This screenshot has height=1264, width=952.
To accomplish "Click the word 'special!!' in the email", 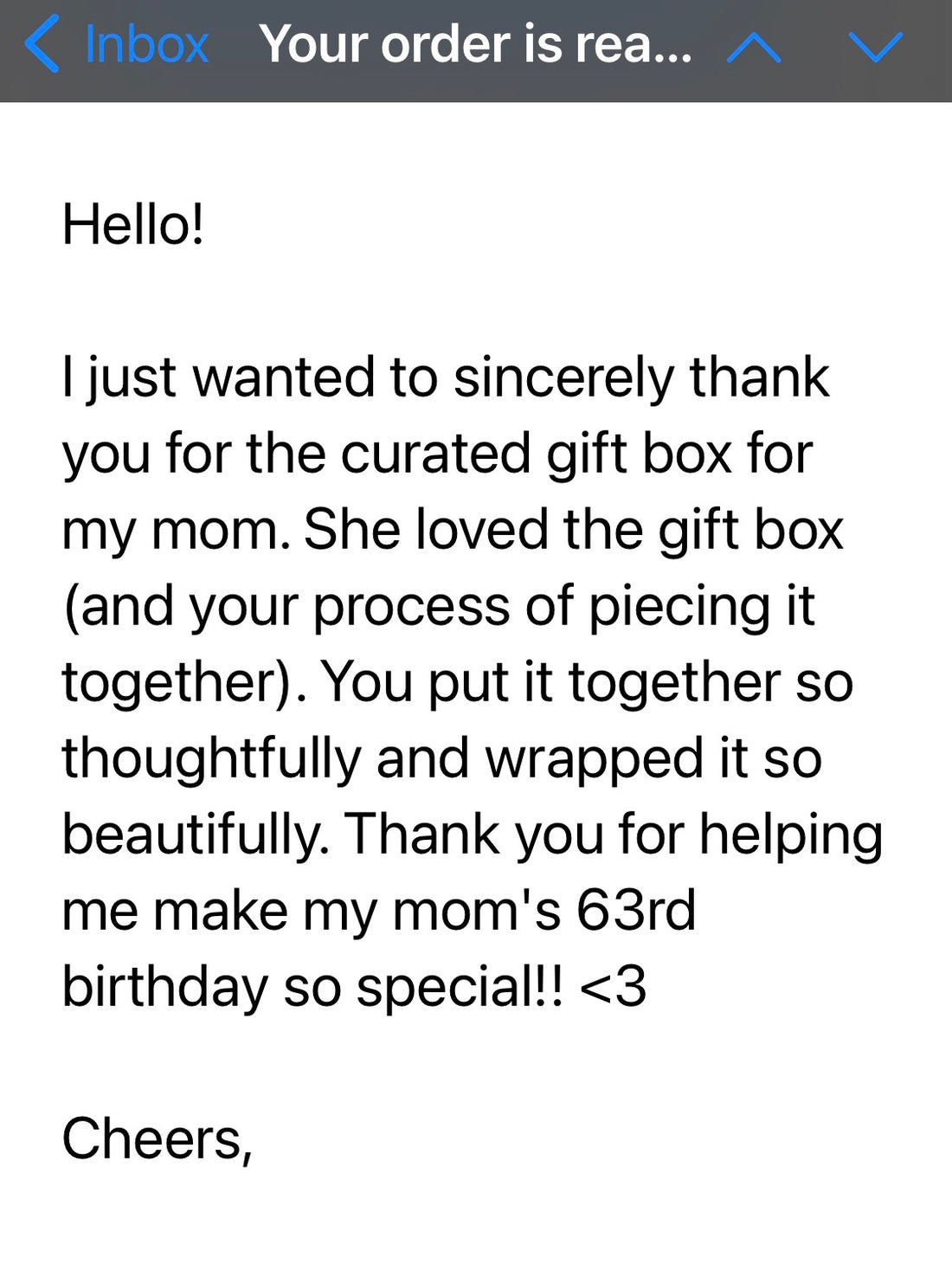I will click(x=460, y=988).
